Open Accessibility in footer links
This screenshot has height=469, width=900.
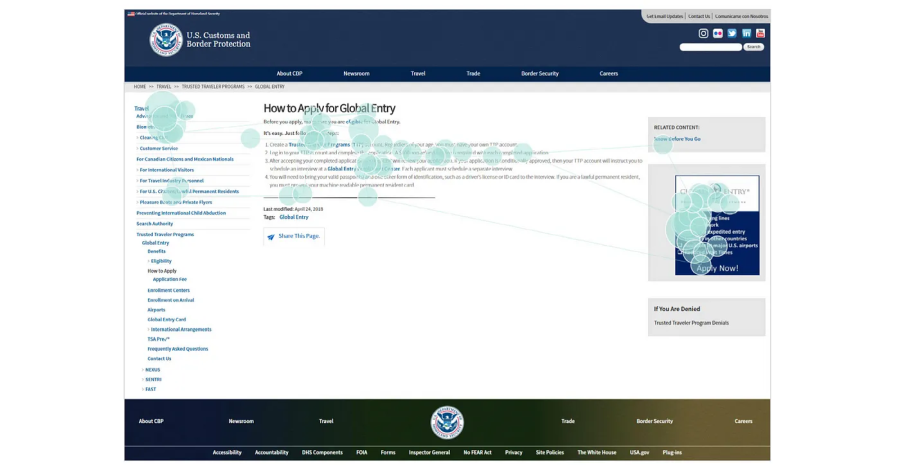tap(227, 452)
